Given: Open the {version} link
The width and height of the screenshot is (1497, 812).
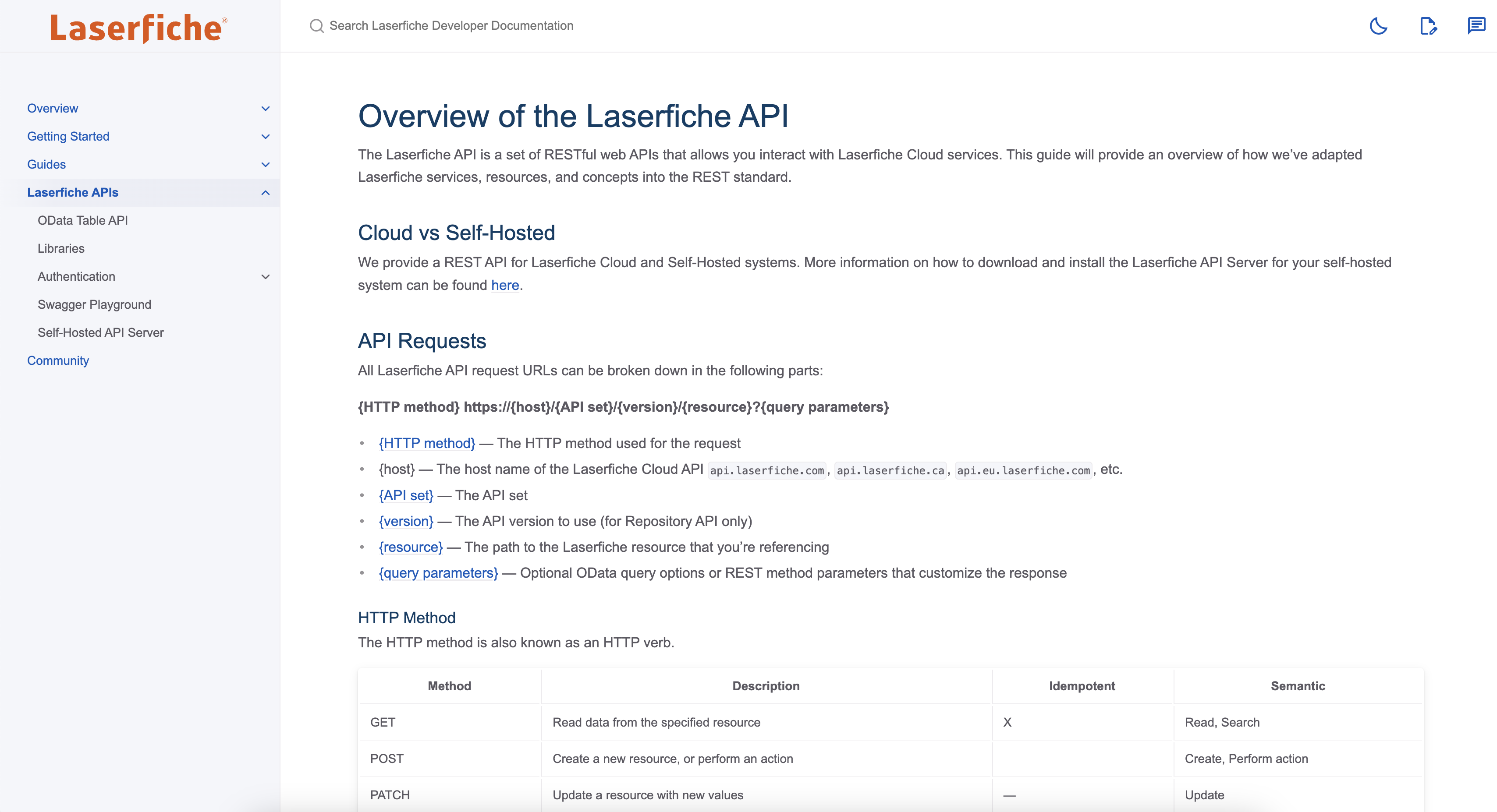Looking at the screenshot, I should (x=406, y=521).
